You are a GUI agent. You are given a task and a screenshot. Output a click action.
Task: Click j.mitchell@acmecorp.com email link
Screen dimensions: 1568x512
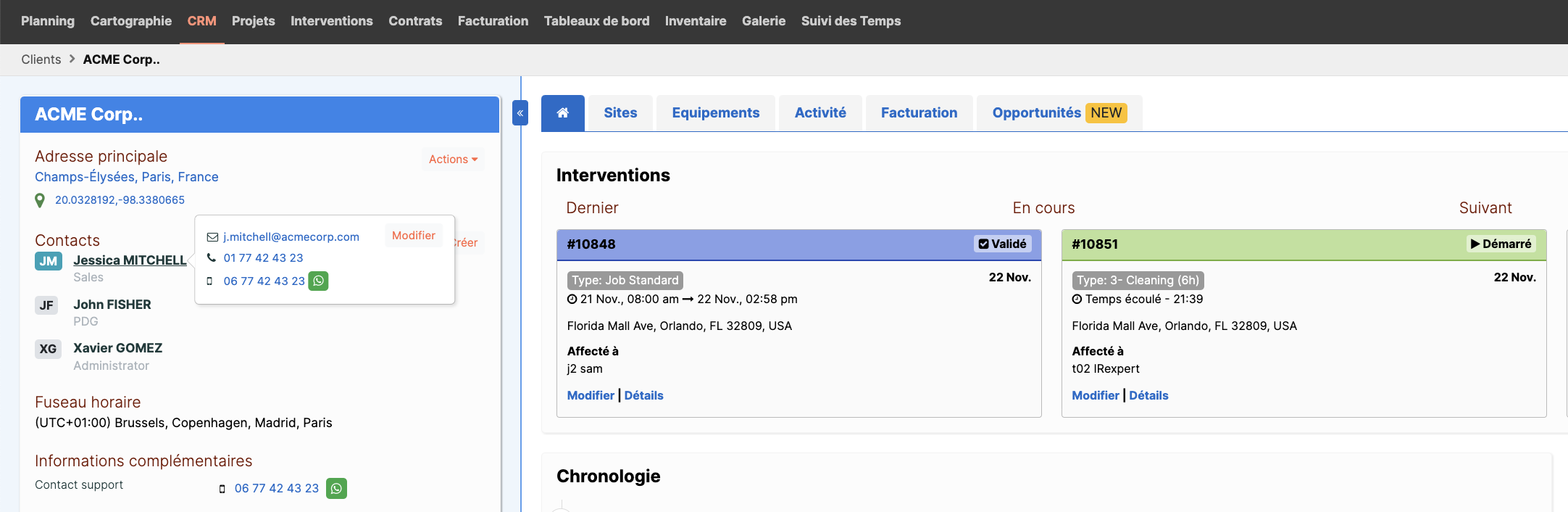tap(291, 236)
